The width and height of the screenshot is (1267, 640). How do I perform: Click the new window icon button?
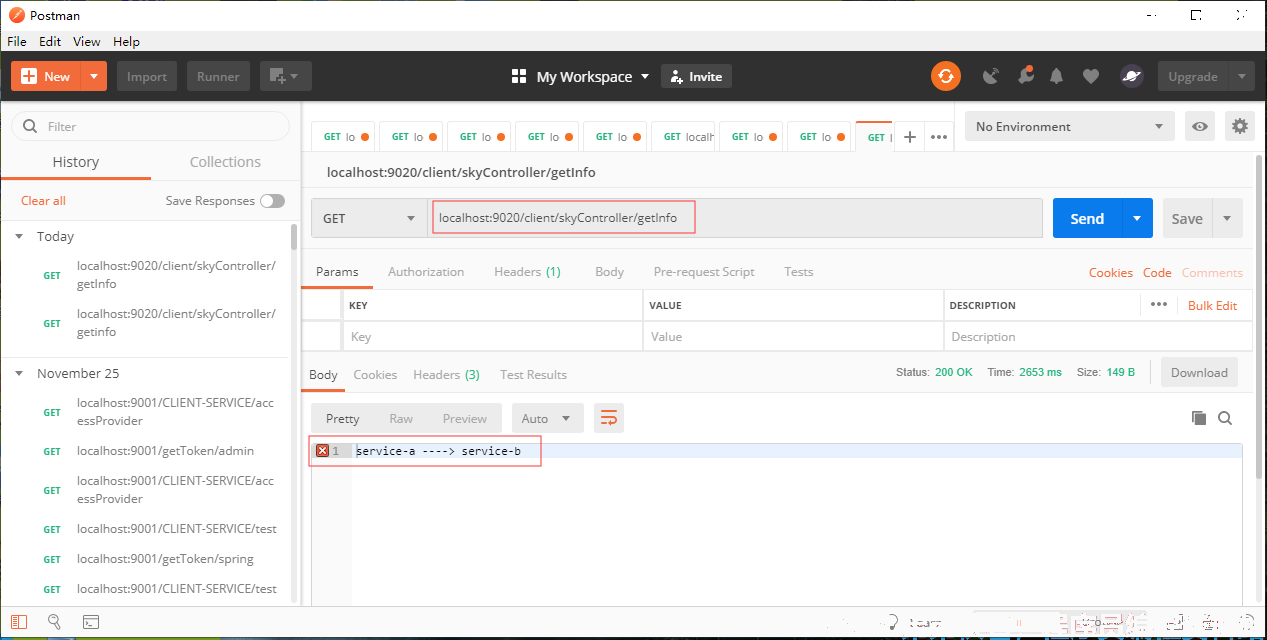[286, 76]
